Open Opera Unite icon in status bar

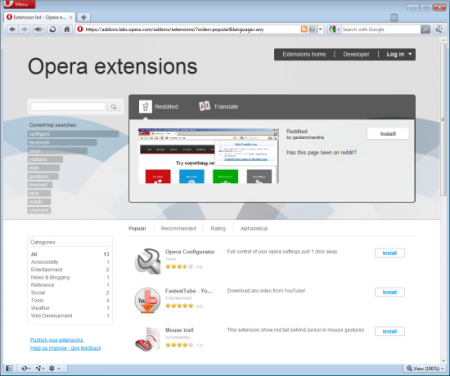tap(40, 368)
